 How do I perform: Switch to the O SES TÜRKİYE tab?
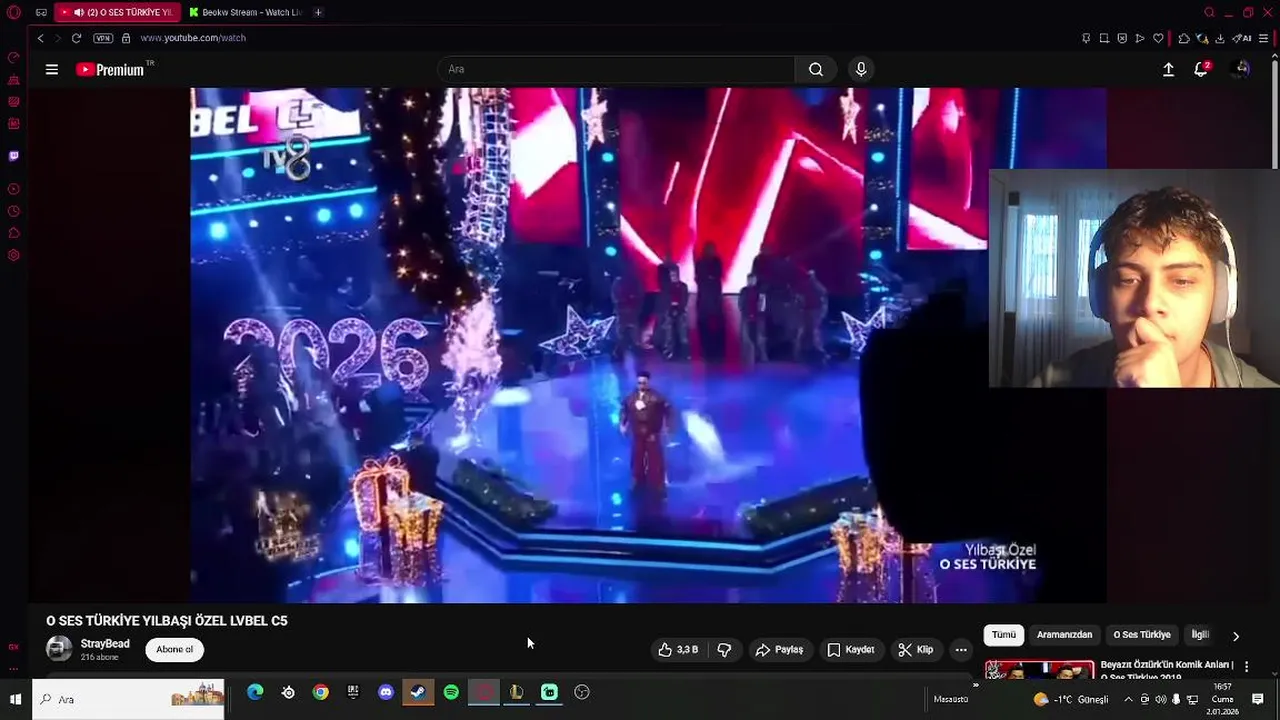pyautogui.click(x=117, y=12)
